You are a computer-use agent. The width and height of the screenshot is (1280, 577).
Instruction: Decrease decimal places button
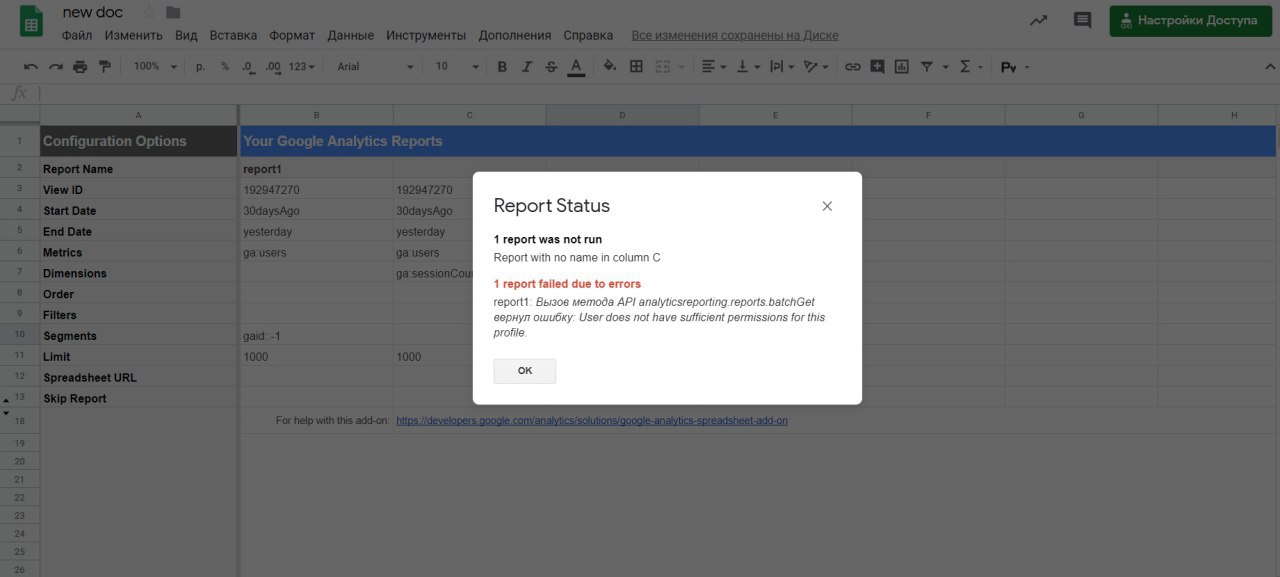(248, 67)
